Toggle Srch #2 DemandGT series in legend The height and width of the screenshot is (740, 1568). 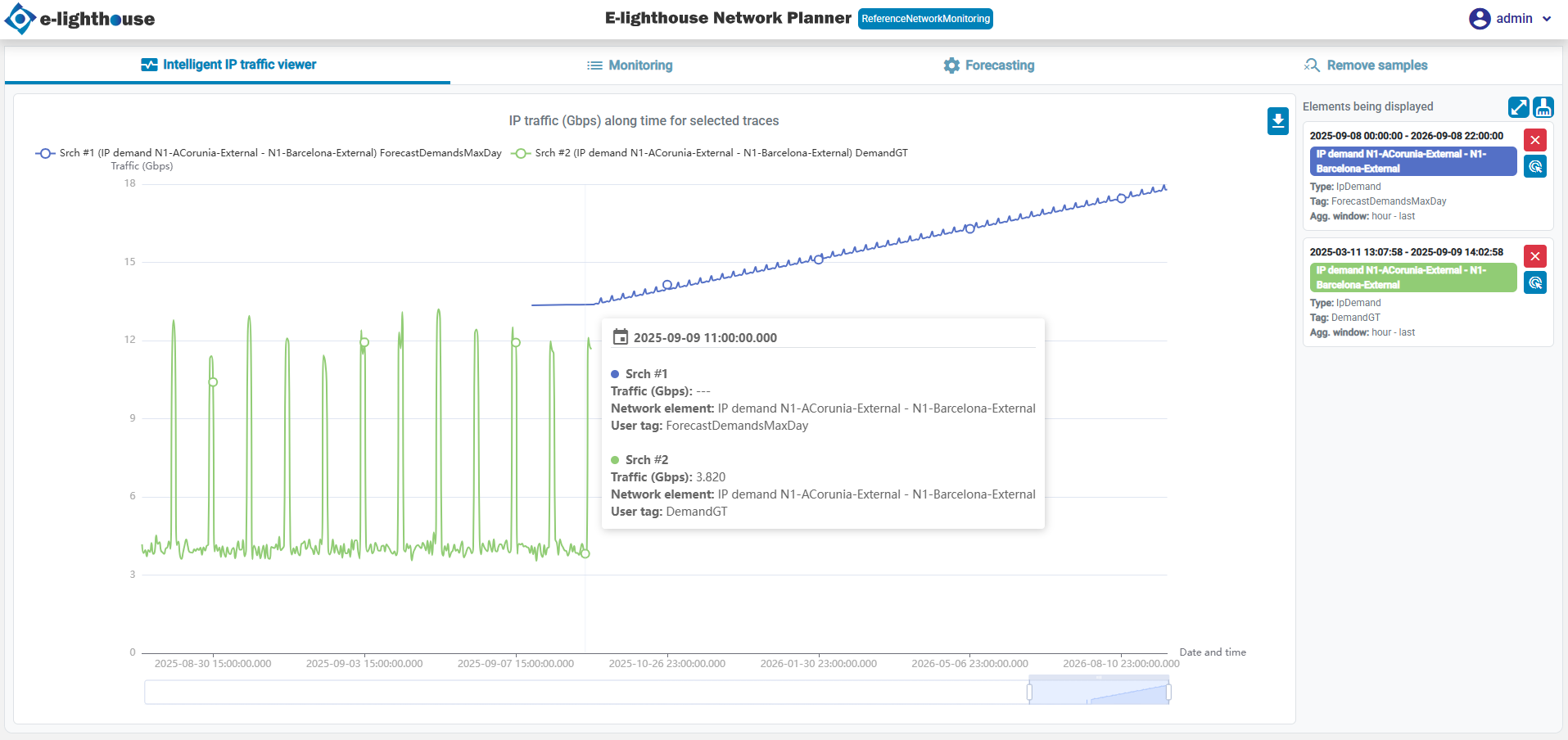(709, 153)
